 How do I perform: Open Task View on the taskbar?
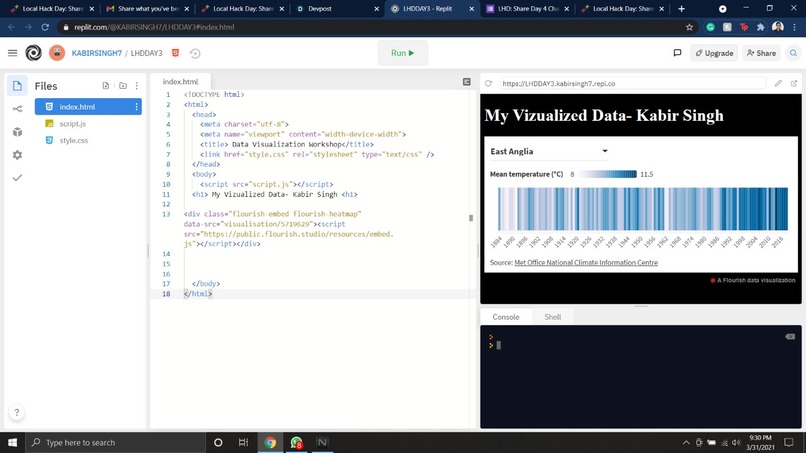[243, 442]
